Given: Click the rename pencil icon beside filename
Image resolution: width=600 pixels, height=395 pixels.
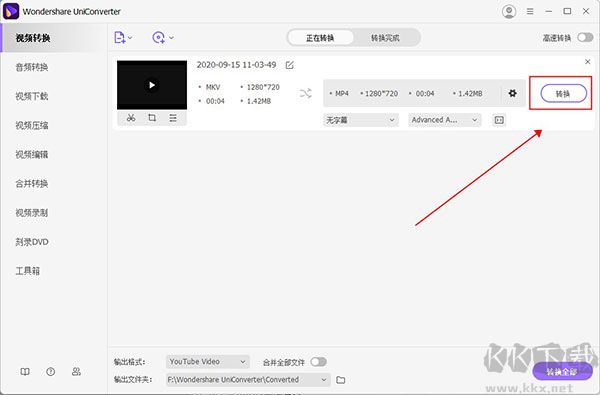Looking at the screenshot, I should point(290,65).
